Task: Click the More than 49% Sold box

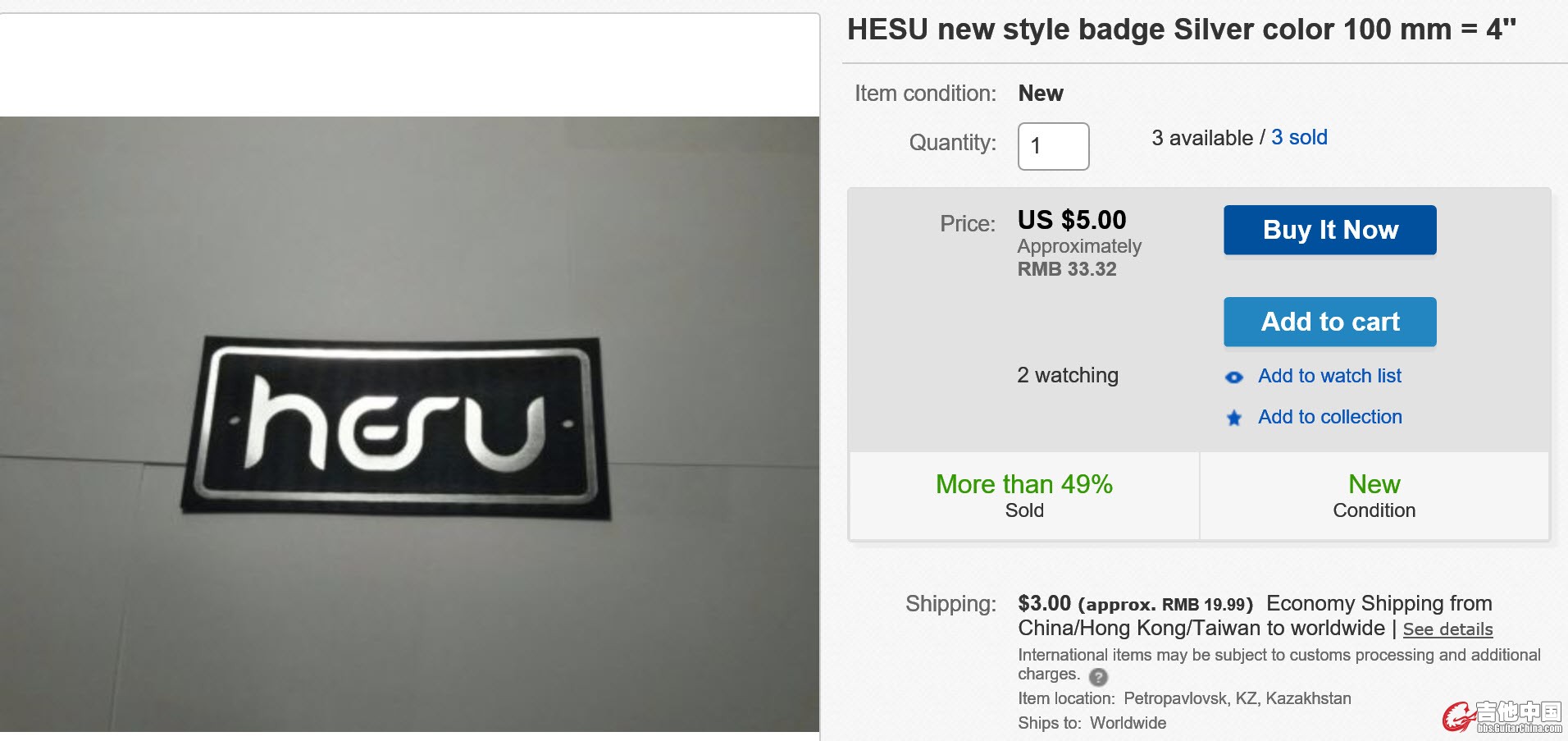Action: (1024, 496)
